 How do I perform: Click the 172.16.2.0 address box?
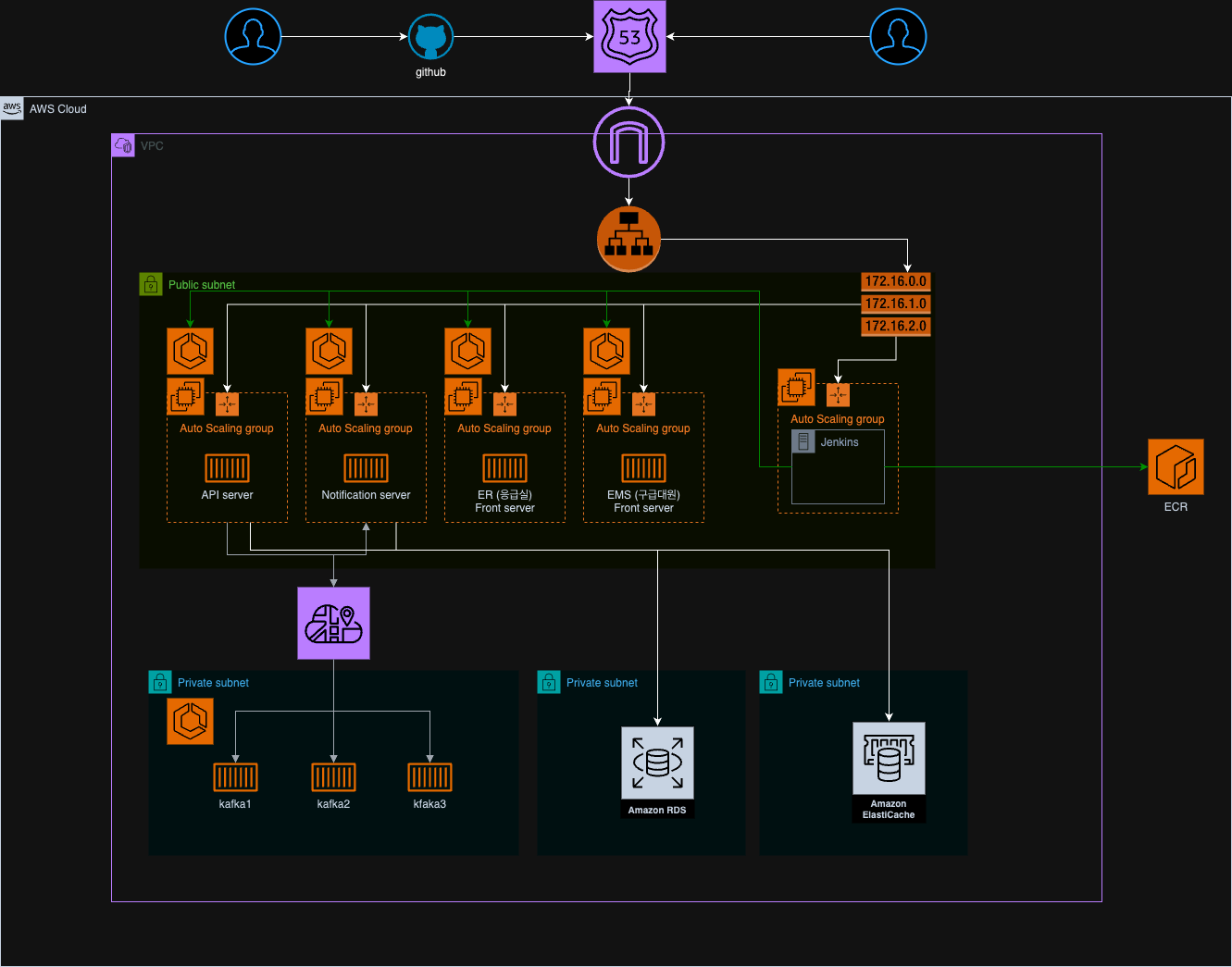click(895, 326)
